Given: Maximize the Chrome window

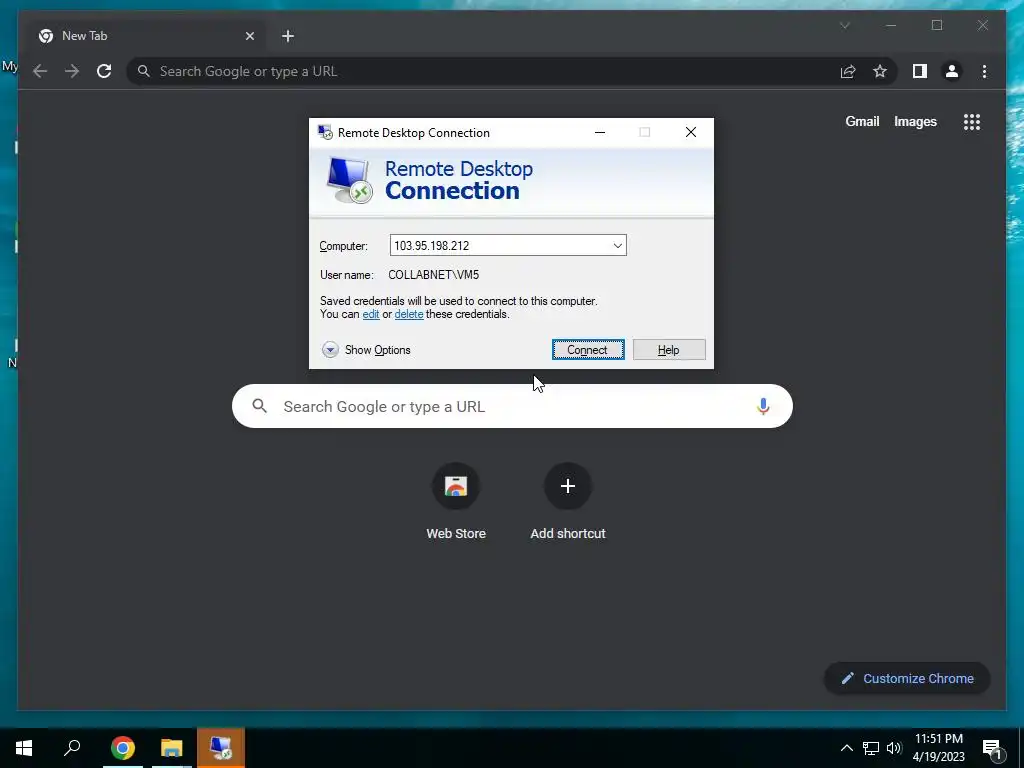Looking at the screenshot, I should (937, 25).
